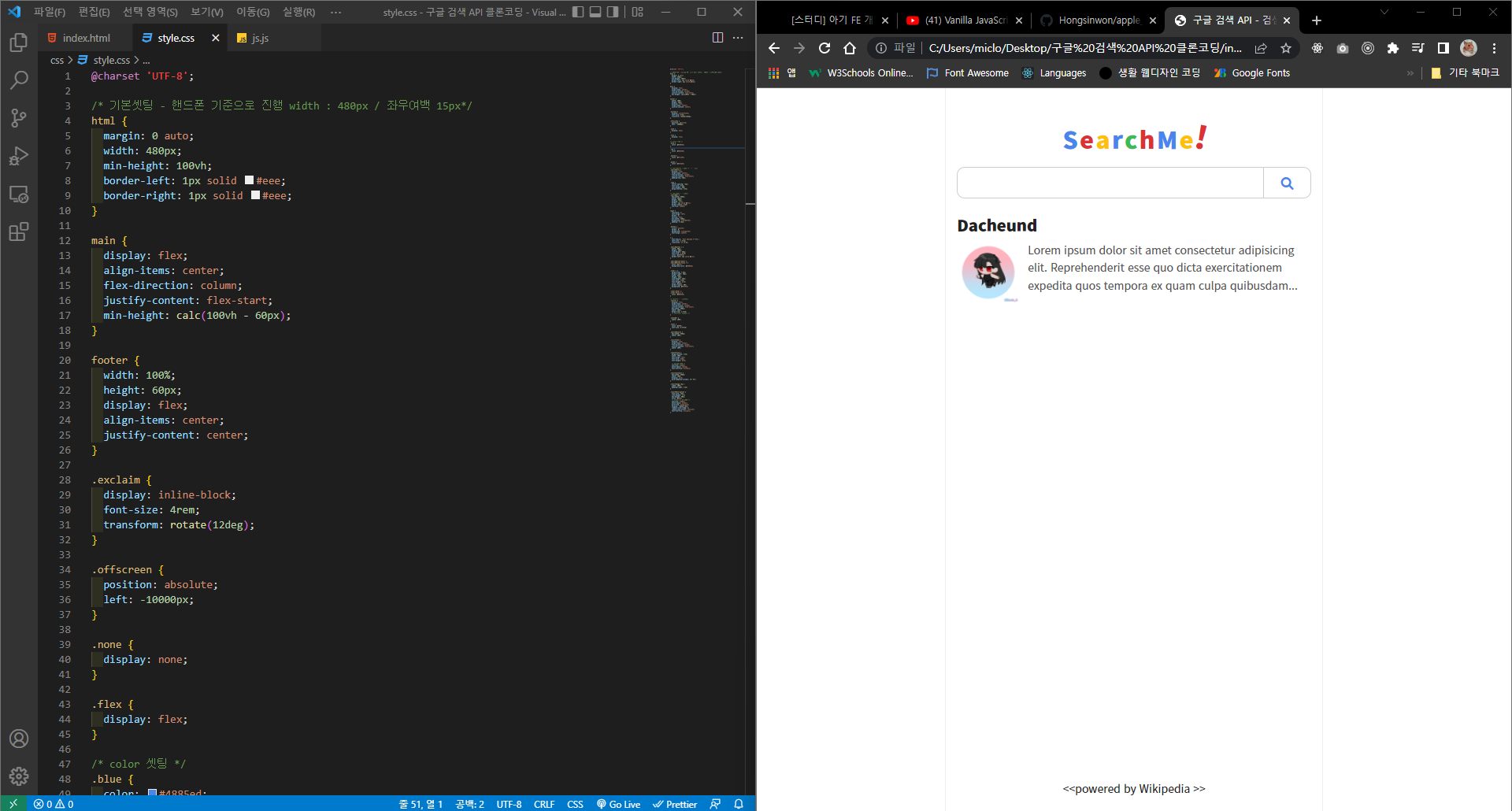
Task: Open the 편집(E) menu
Action: 94,12
